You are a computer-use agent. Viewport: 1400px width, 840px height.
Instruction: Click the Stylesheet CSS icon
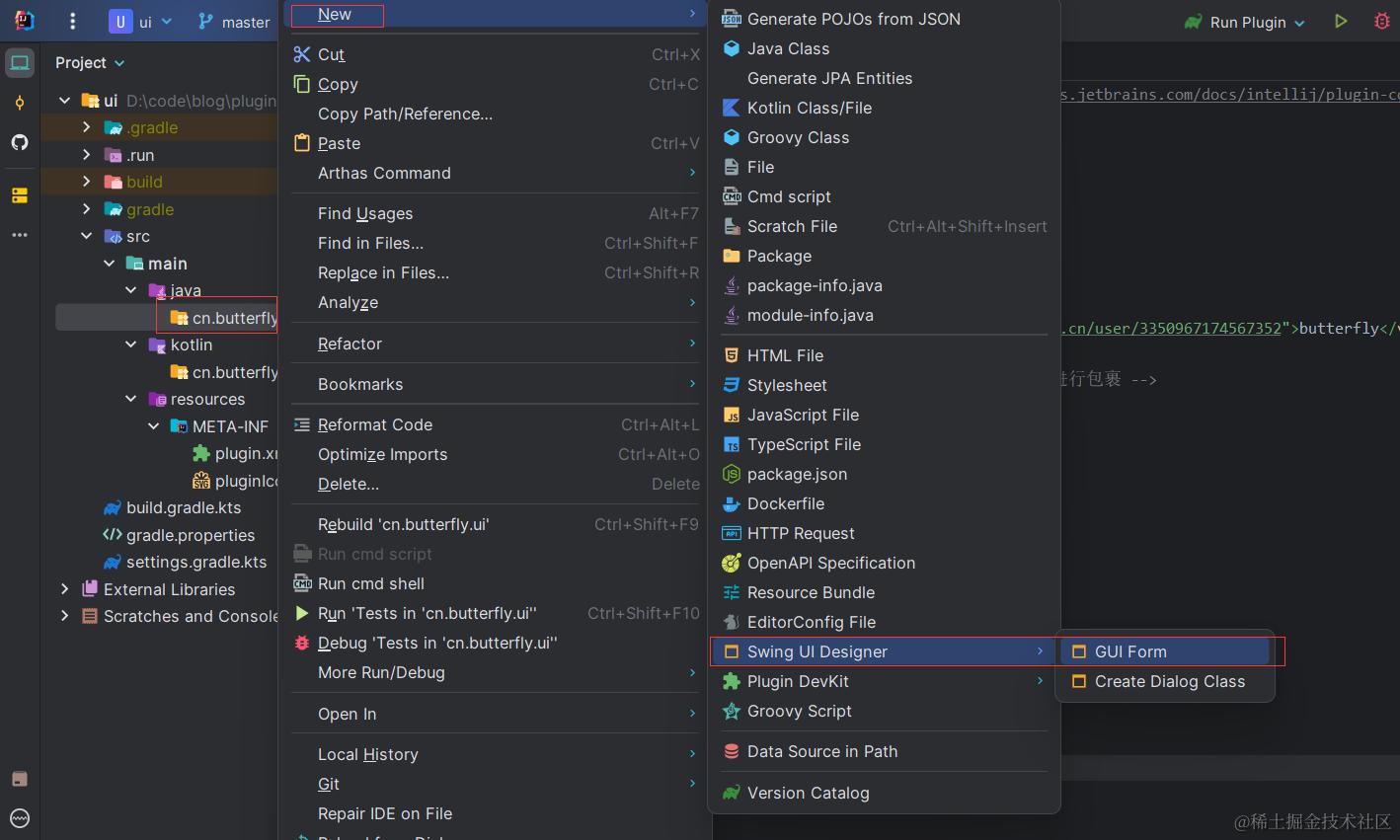pyautogui.click(x=732, y=385)
